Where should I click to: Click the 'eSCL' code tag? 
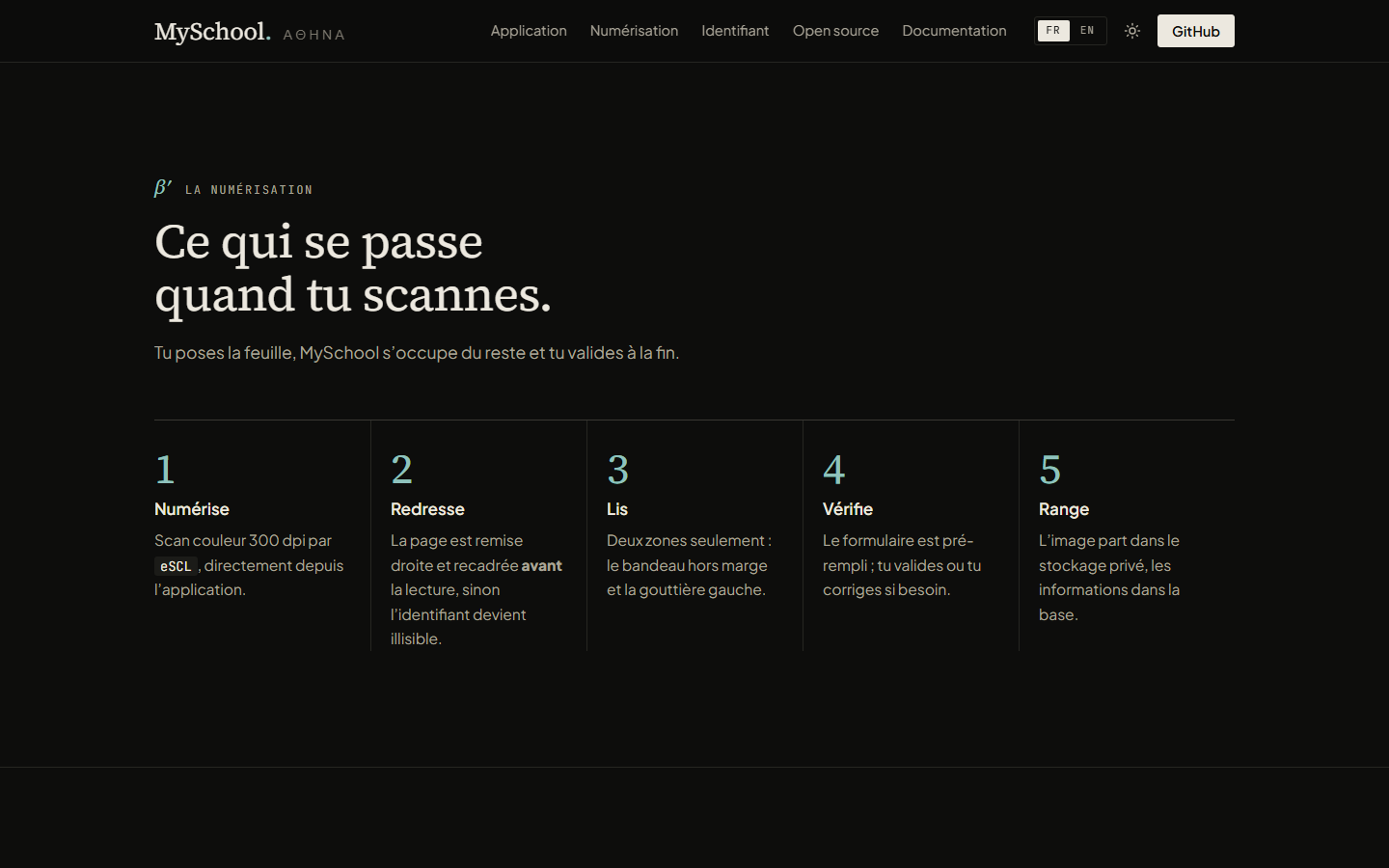(x=176, y=566)
